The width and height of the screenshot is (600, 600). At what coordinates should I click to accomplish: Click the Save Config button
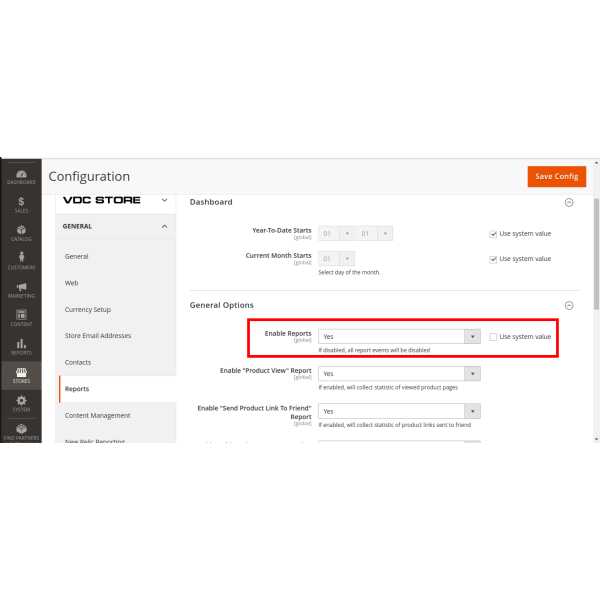click(x=556, y=176)
